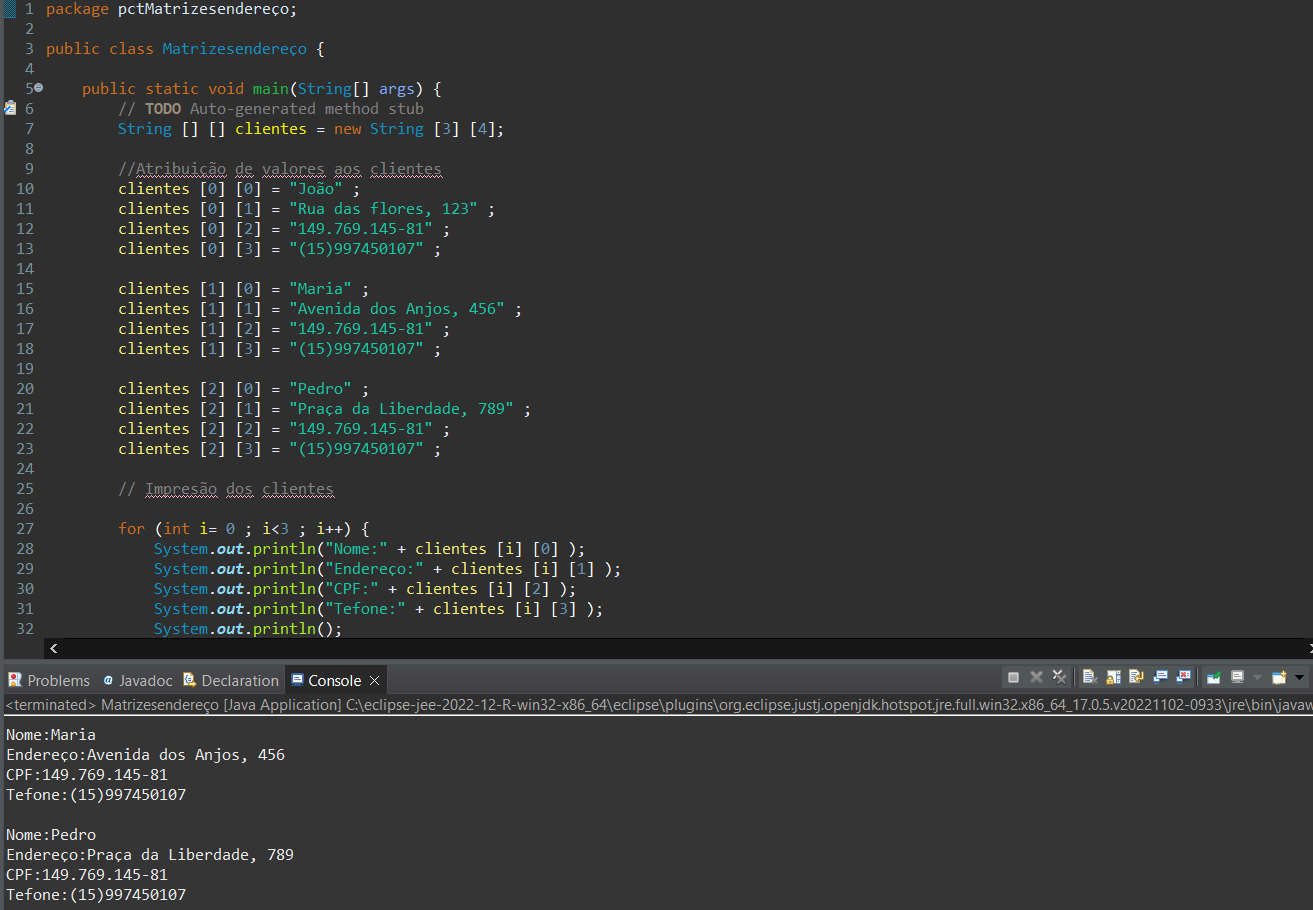Click the for loop statement on line 27
1313x910 pixels.
244,528
